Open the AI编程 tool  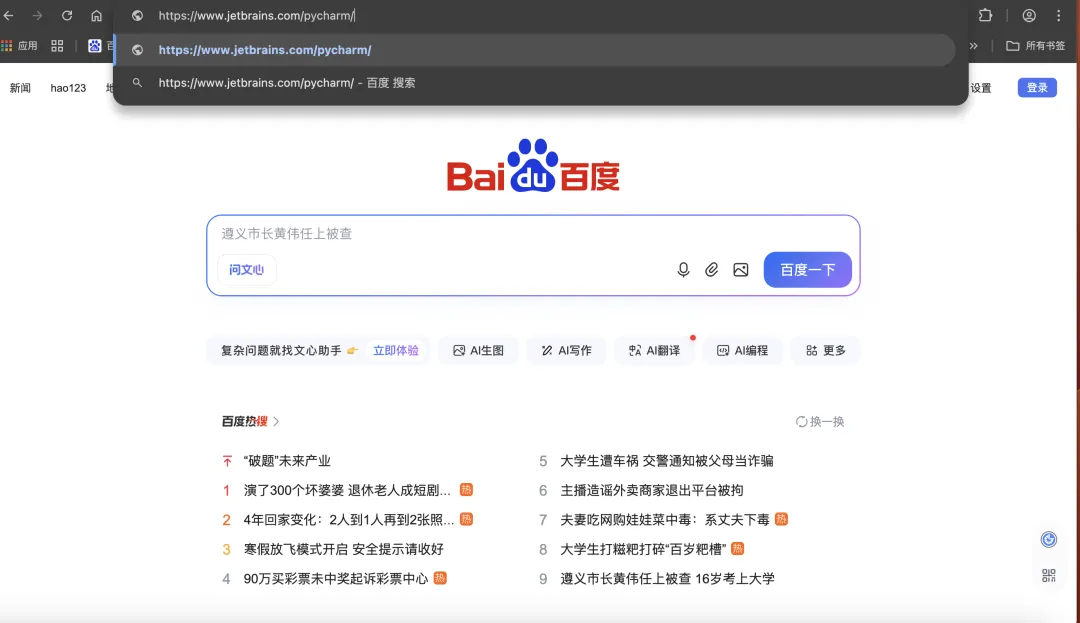coord(742,350)
